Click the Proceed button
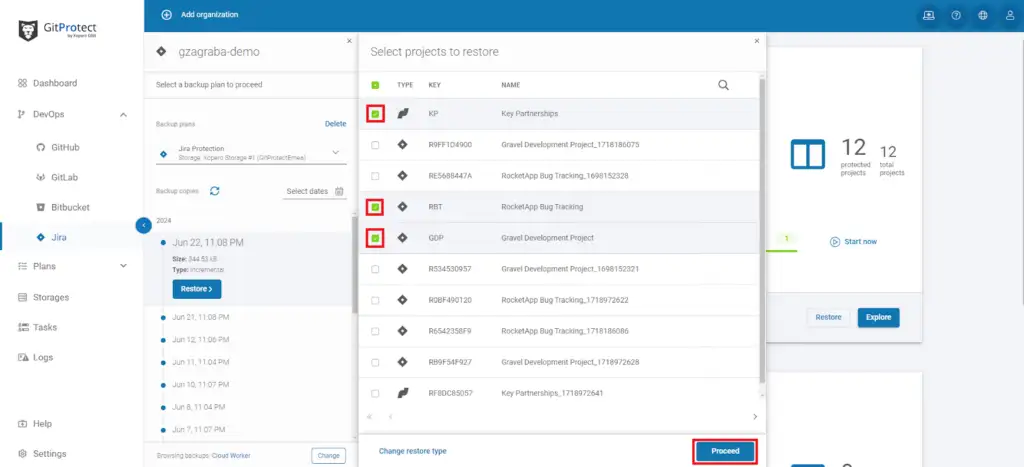 (x=725, y=451)
